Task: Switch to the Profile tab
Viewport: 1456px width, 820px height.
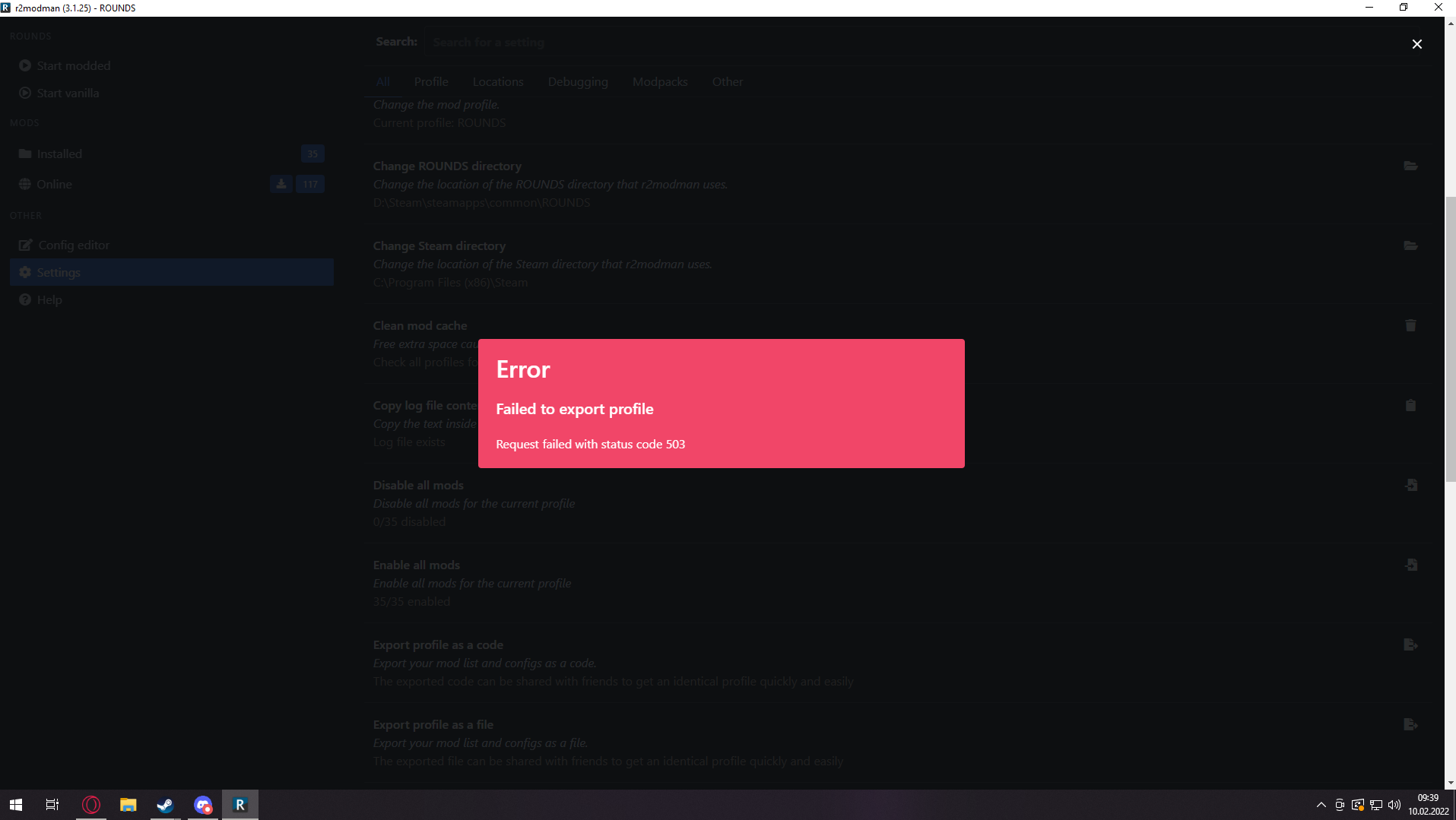Action: 431,81
